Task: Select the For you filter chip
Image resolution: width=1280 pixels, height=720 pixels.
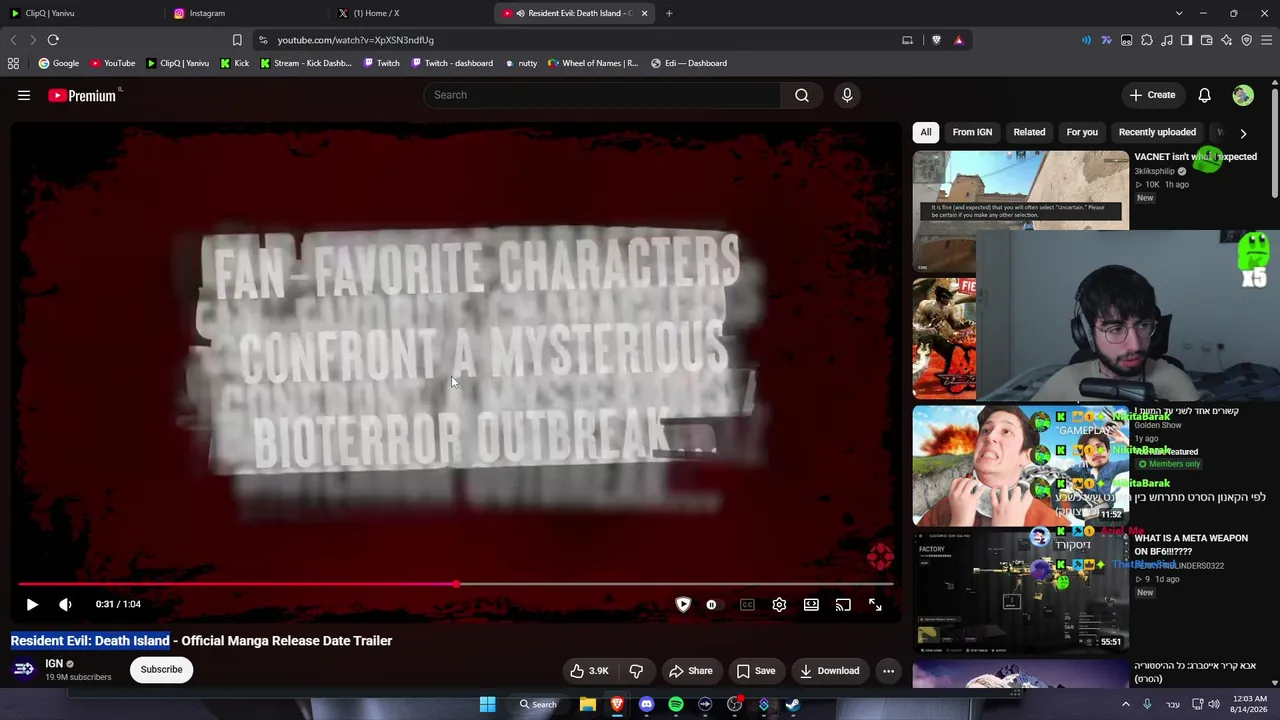Action: coord(1082,132)
